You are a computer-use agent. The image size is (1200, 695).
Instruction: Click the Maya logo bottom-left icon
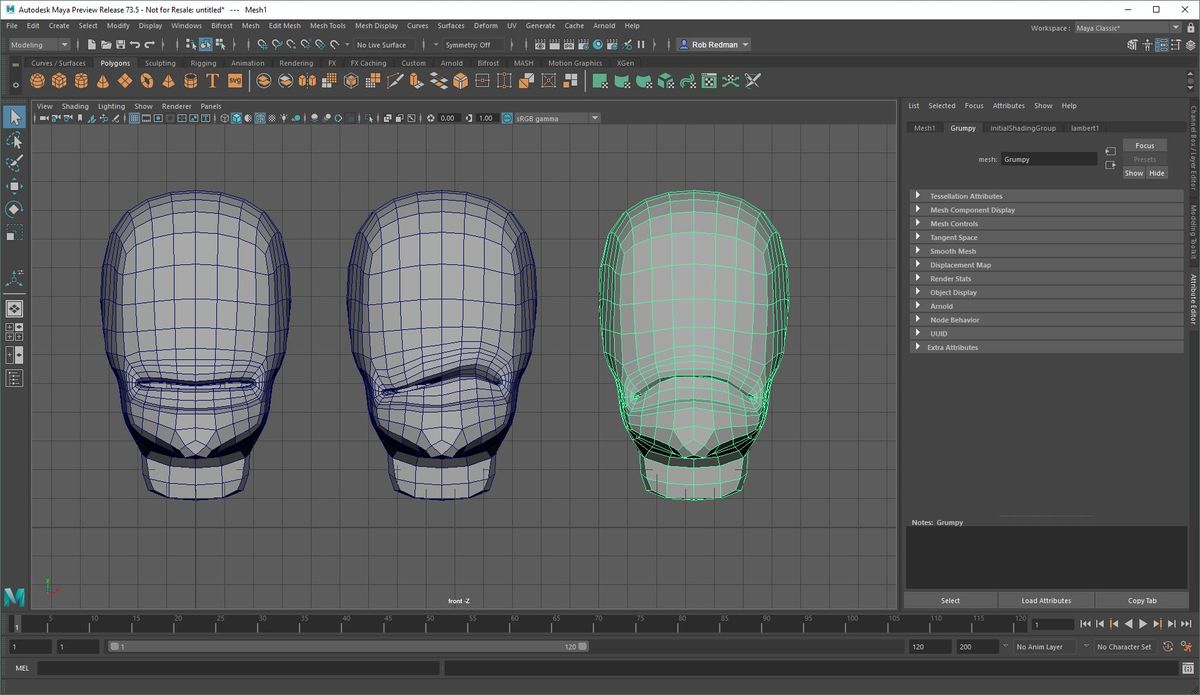click(x=14, y=597)
